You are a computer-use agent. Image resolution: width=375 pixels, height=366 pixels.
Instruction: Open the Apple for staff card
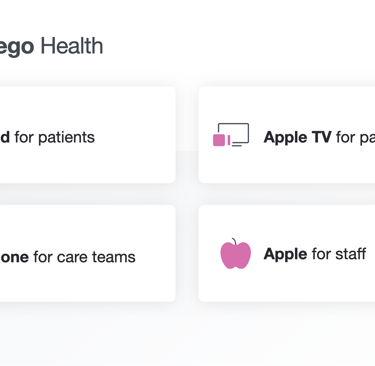pos(287,253)
